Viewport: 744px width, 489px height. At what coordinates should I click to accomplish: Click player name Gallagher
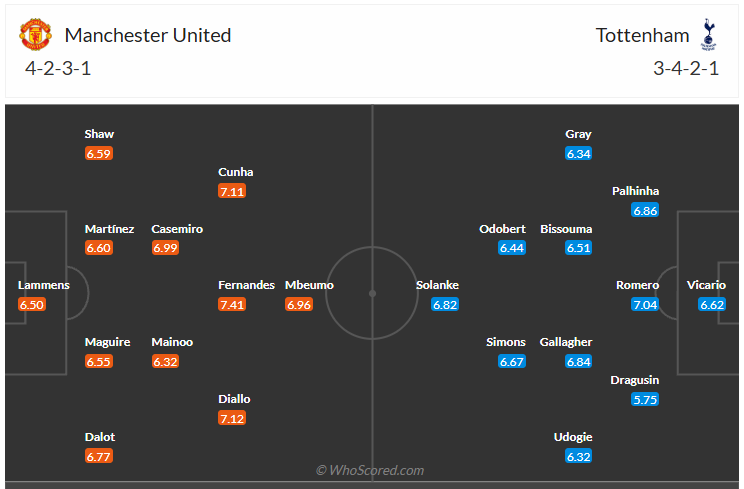click(x=566, y=342)
